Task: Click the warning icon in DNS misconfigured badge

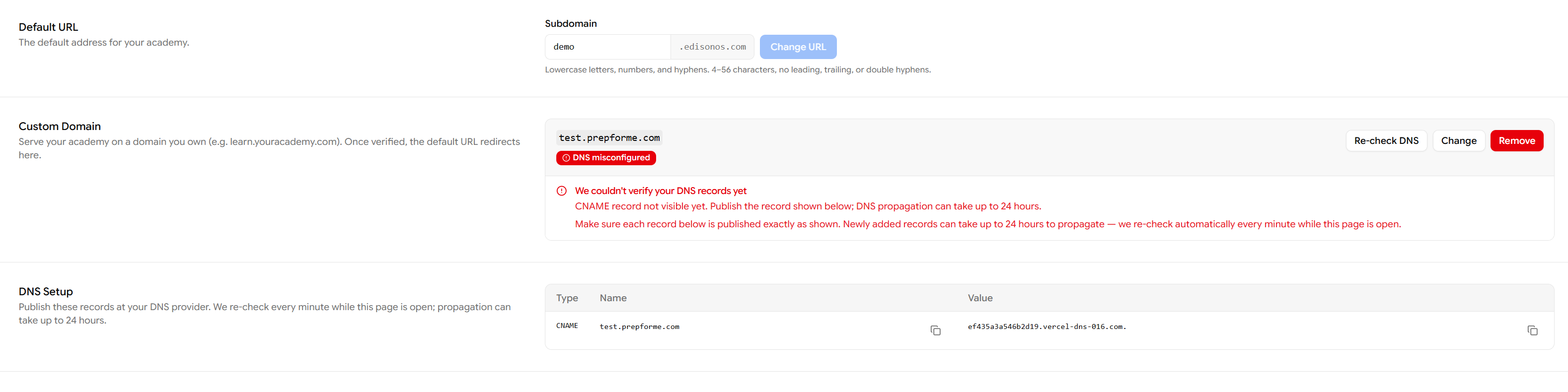Action: (566, 158)
